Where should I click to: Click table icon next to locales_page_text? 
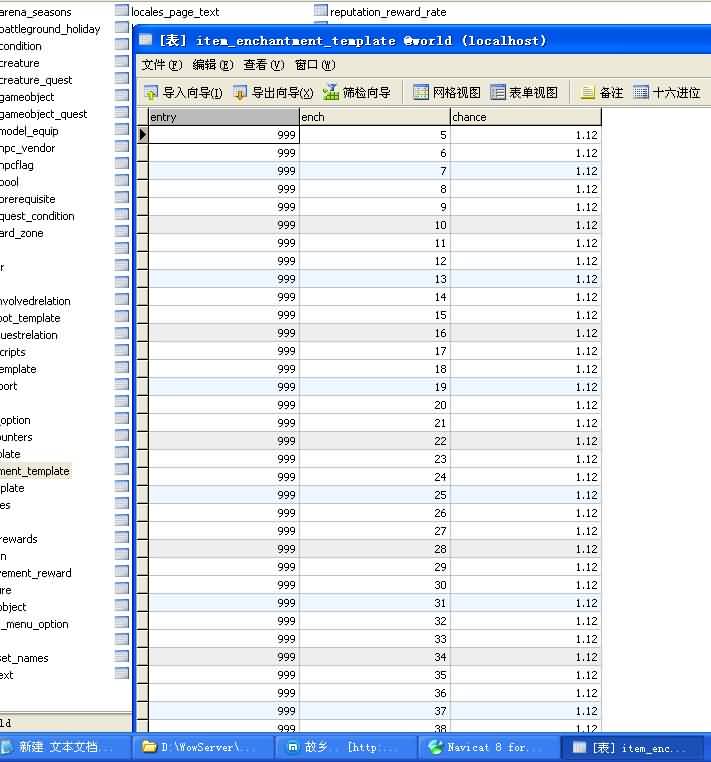tap(122, 11)
